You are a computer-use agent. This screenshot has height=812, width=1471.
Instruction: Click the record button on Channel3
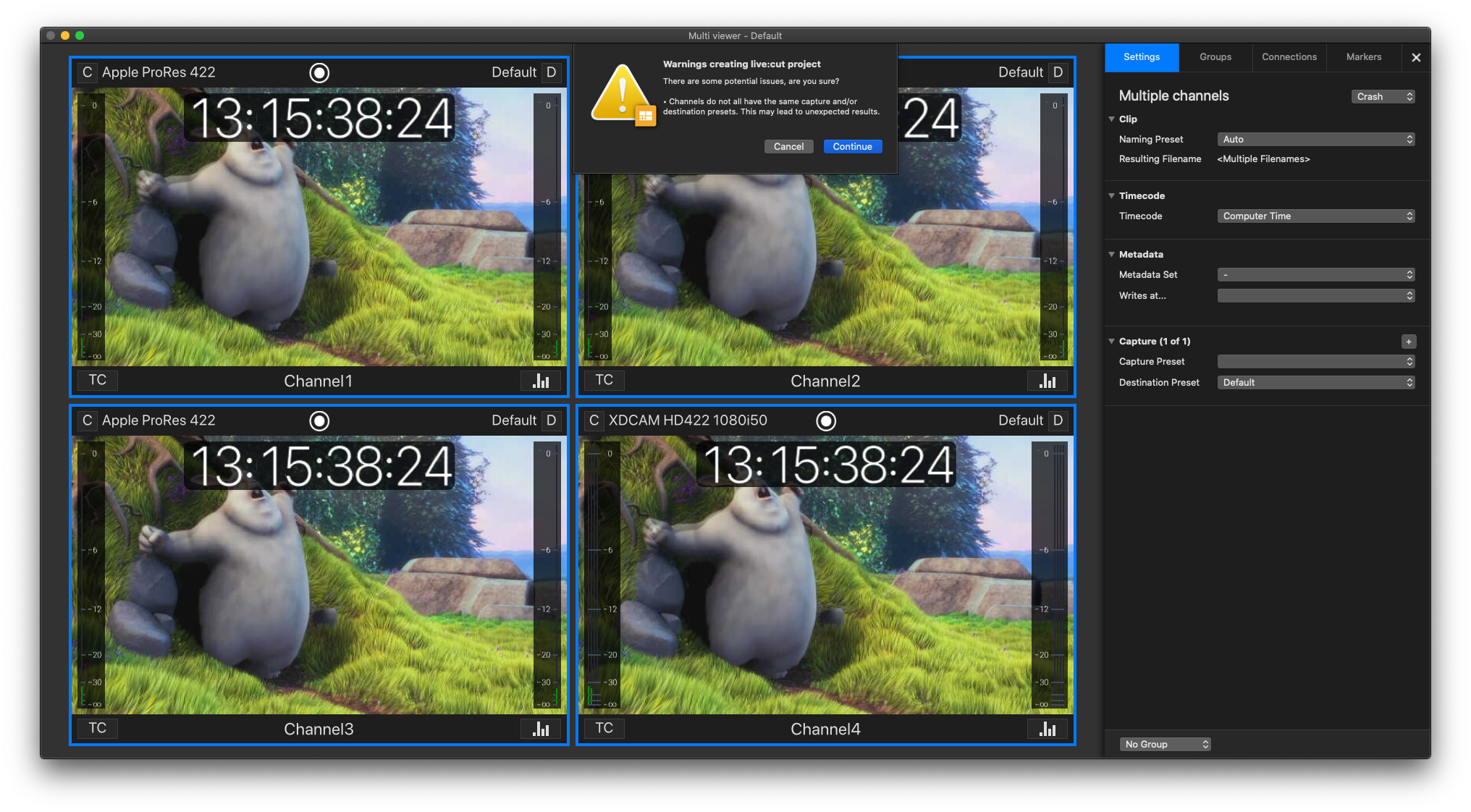[x=319, y=420]
